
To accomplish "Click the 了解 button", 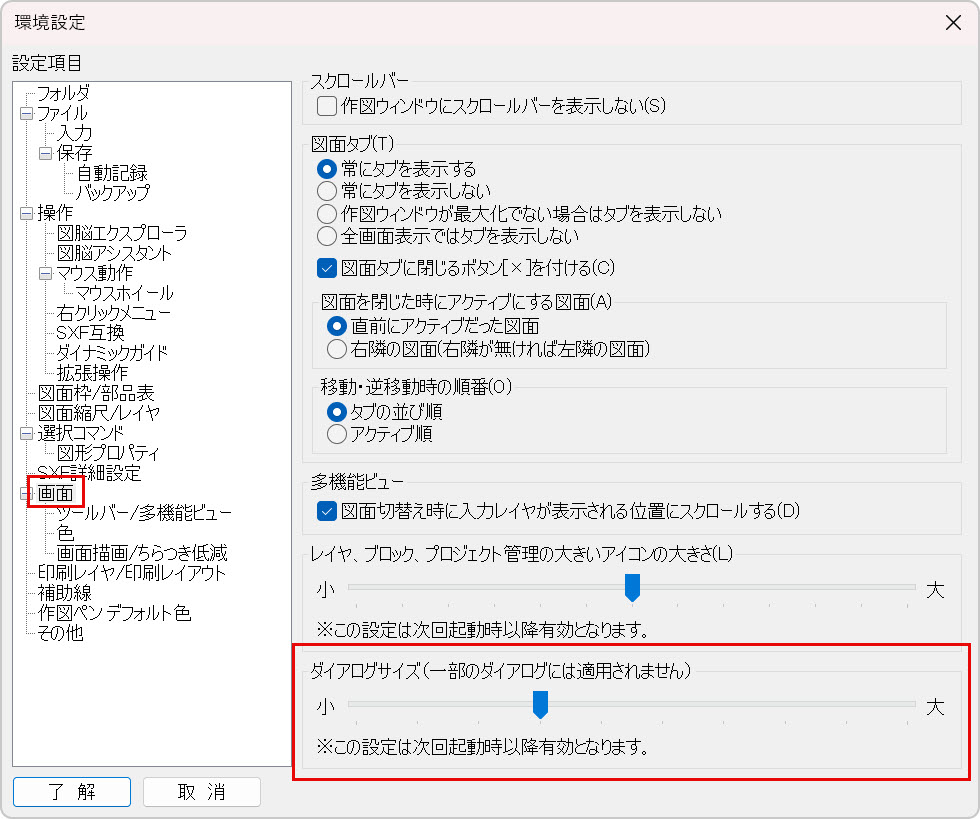I will point(72,792).
